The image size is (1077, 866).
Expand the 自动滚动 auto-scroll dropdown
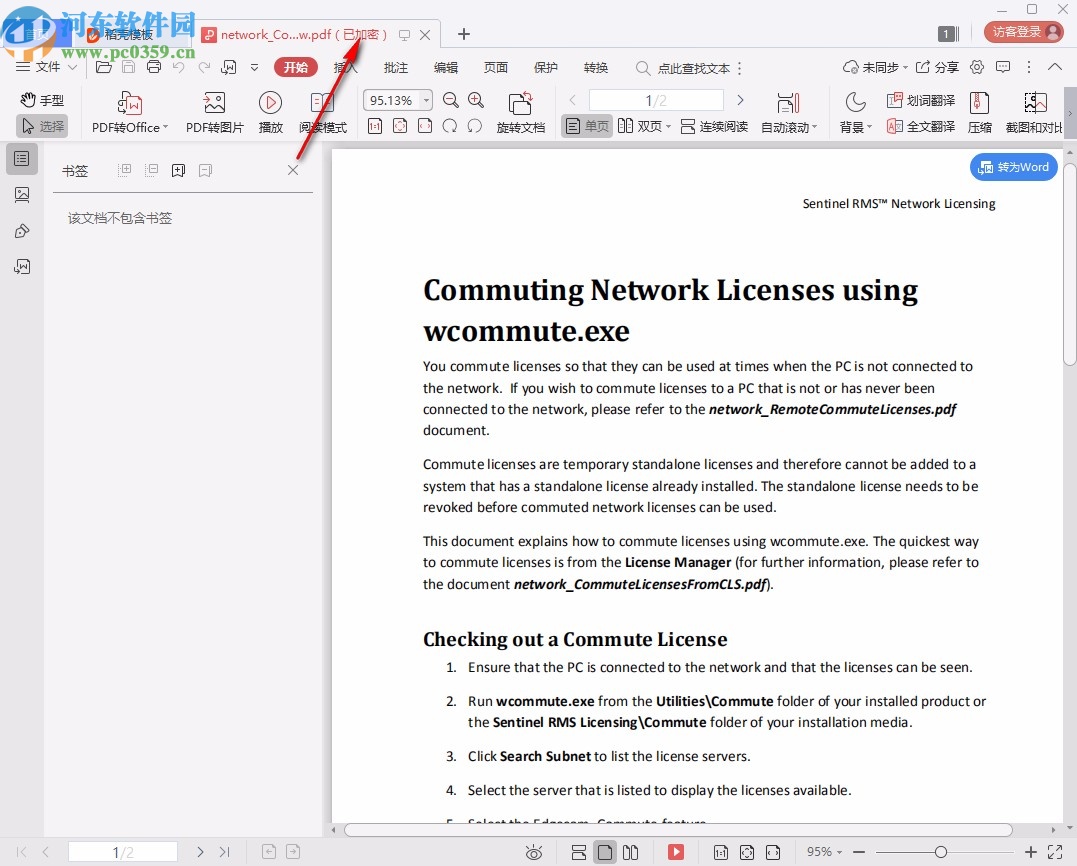815,128
